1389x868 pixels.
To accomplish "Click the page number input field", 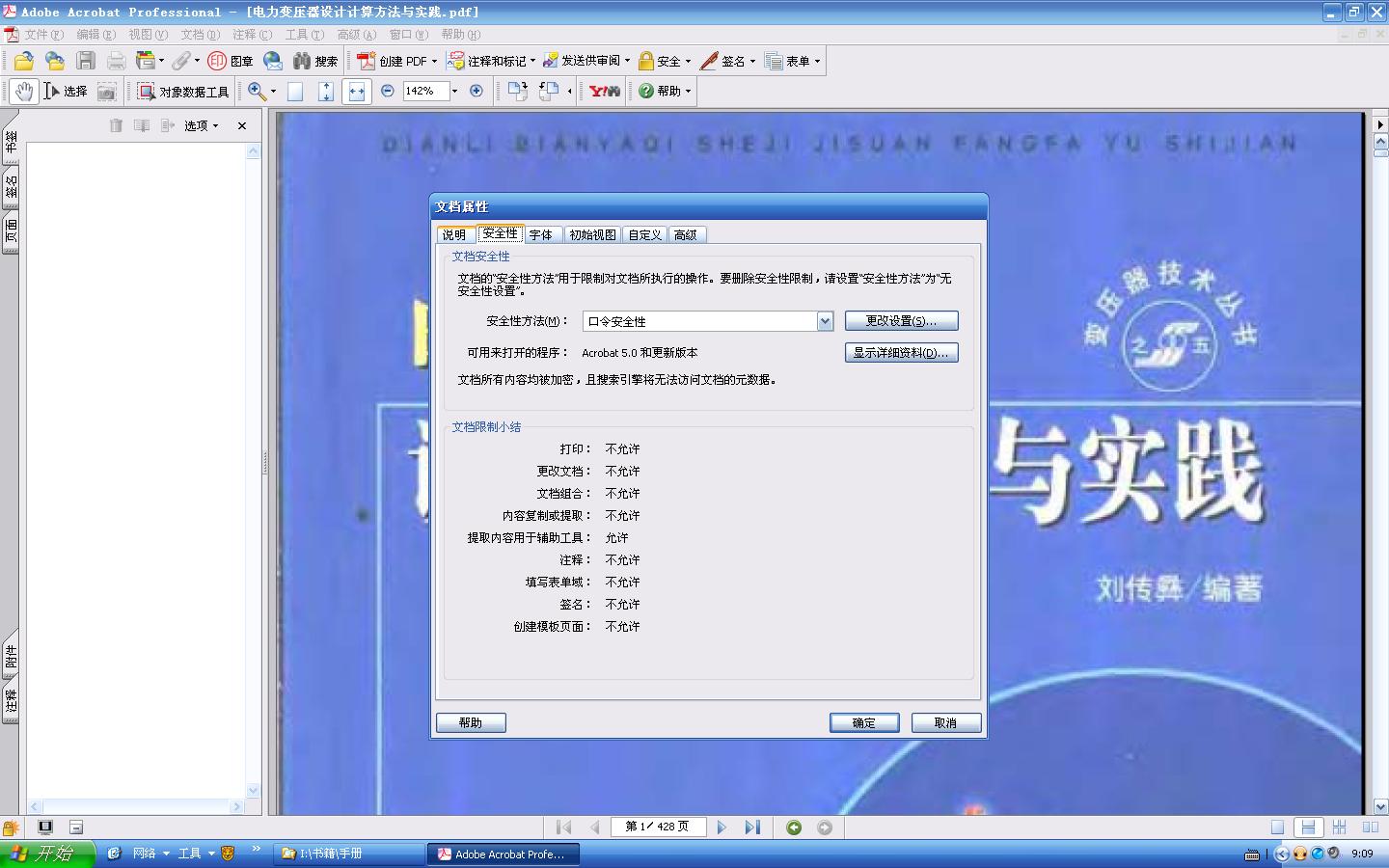I will [x=658, y=827].
